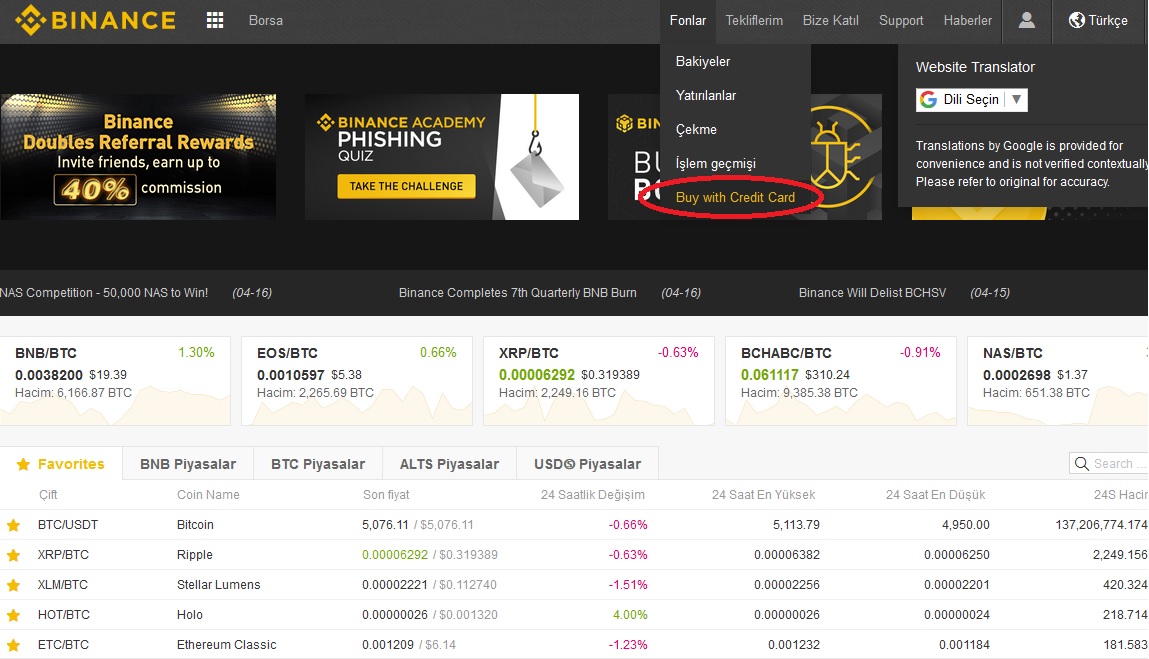Click the globe language icon

(1076, 20)
